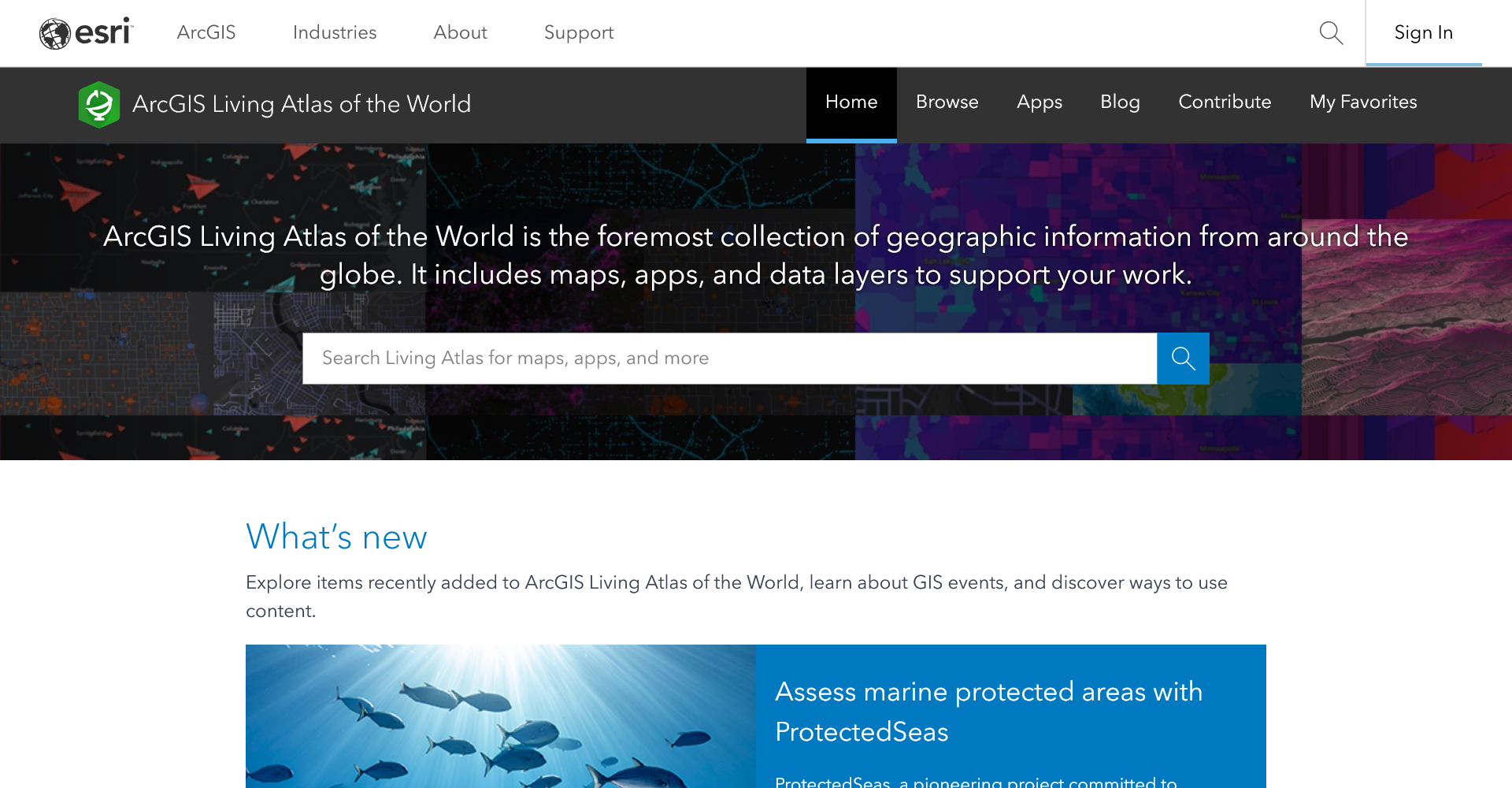Click the What's new heading

click(x=336, y=537)
